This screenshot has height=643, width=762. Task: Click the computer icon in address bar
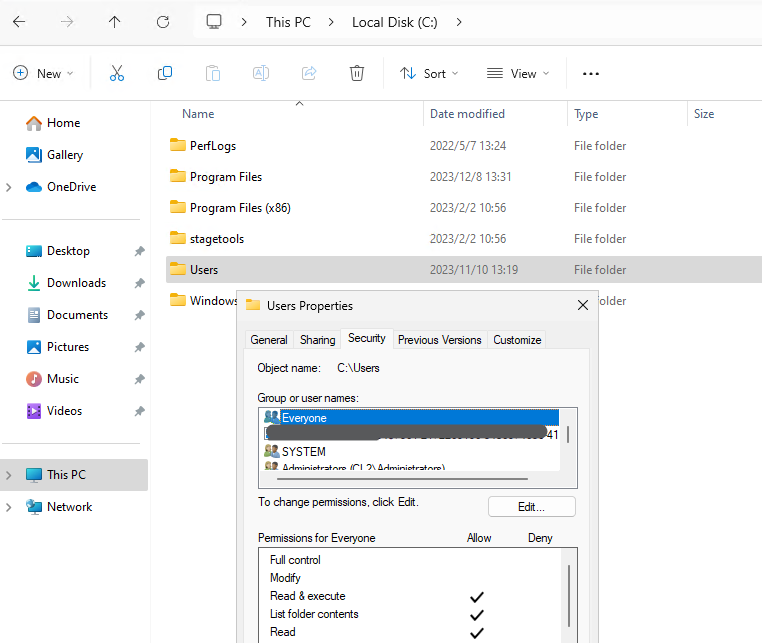(x=214, y=22)
